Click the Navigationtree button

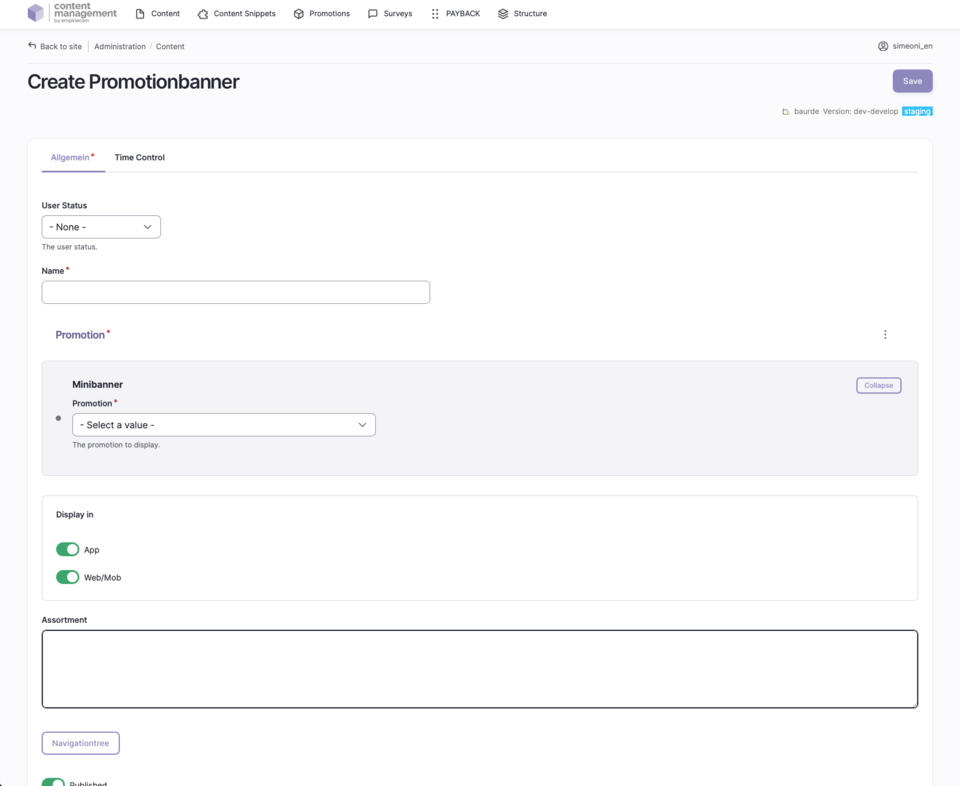click(80, 743)
